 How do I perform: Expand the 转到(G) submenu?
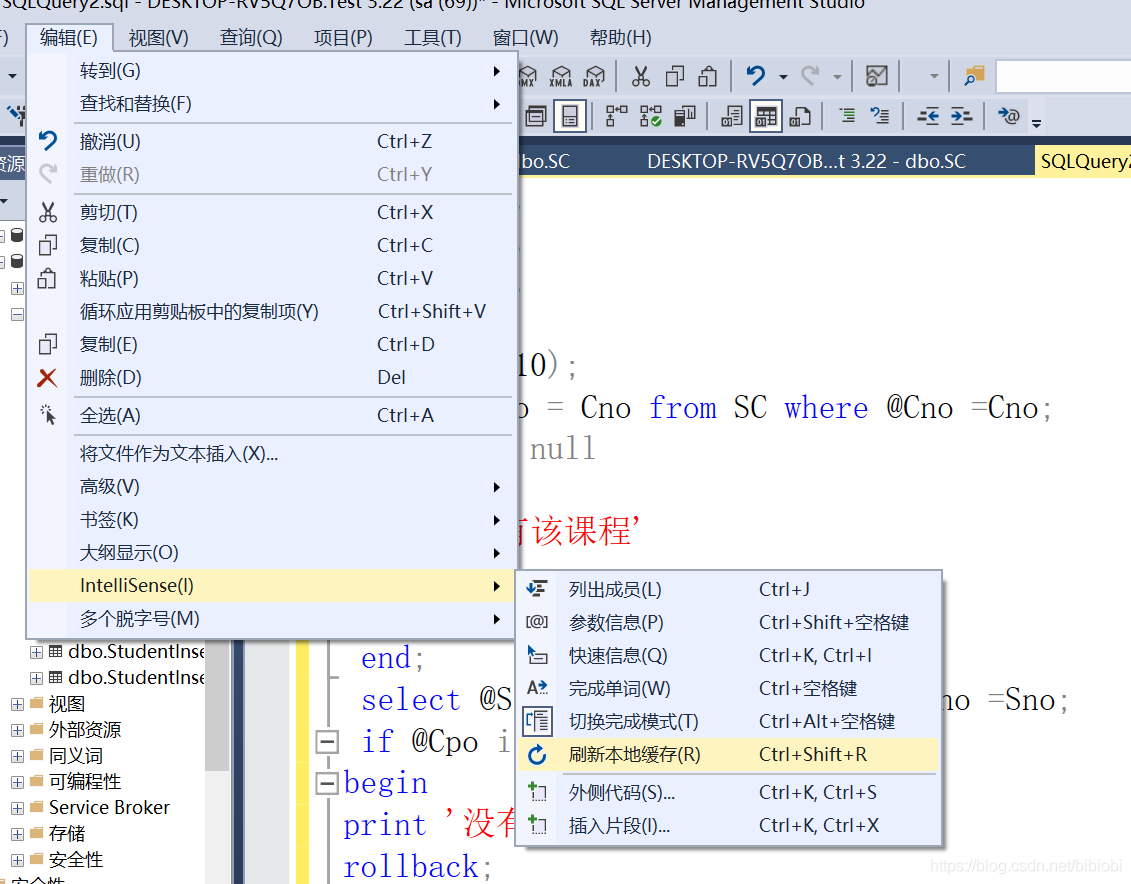[x=271, y=71]
